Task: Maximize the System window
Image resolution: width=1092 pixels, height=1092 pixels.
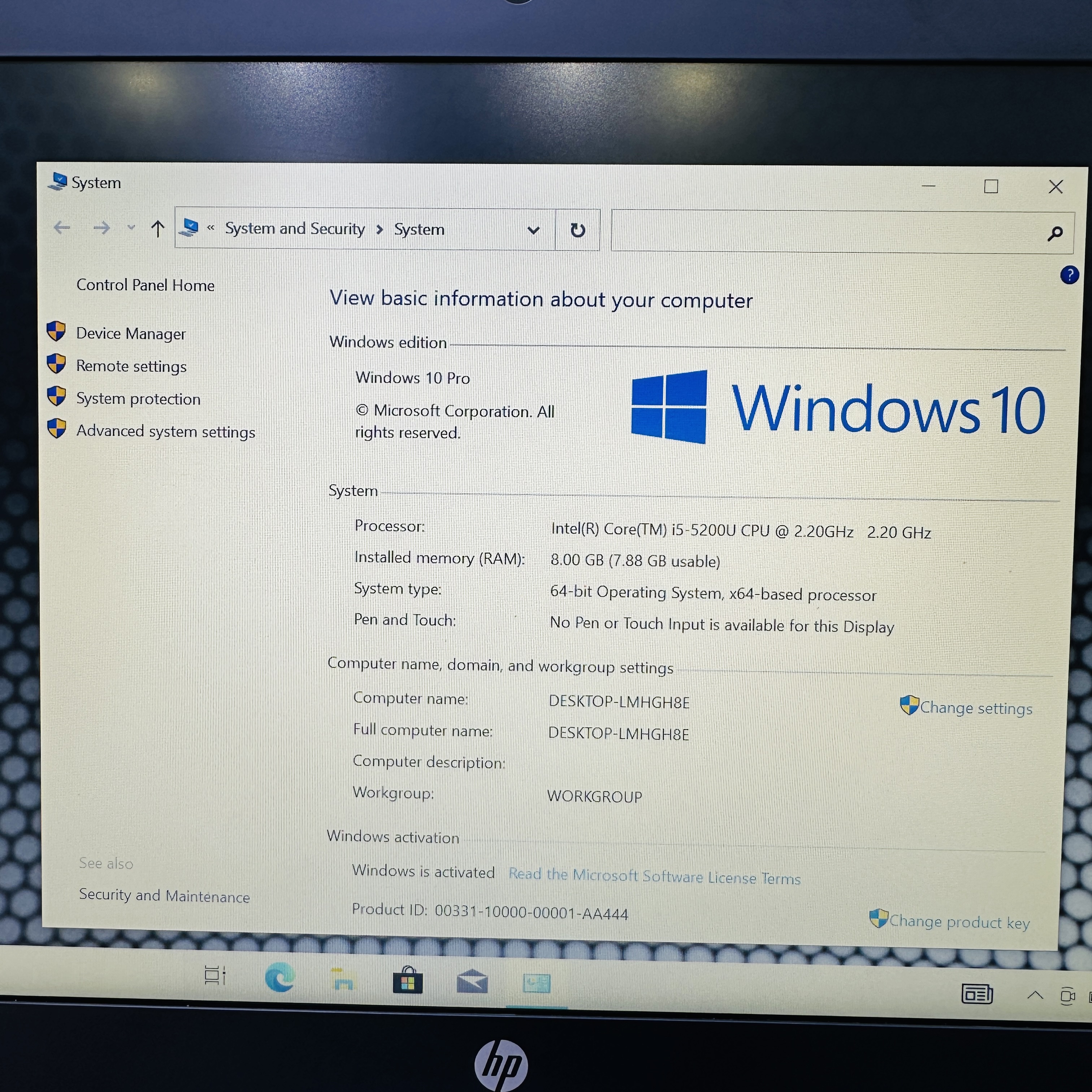Action: [991, 187]
